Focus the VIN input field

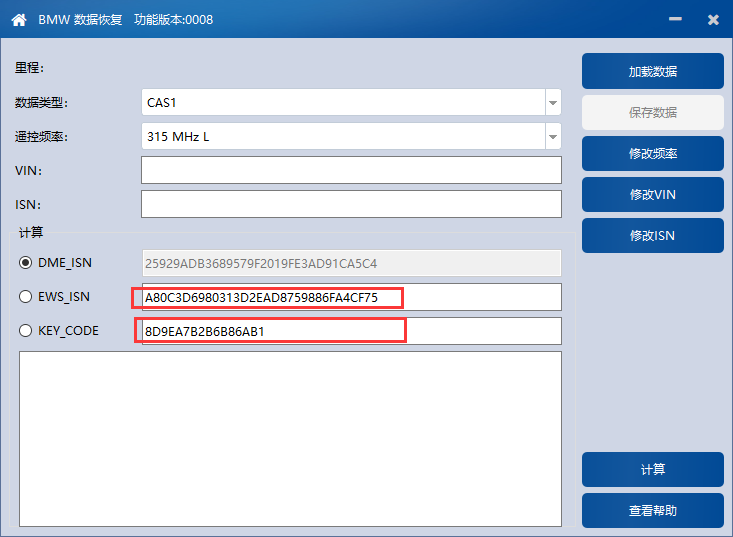tap(351, 170)
